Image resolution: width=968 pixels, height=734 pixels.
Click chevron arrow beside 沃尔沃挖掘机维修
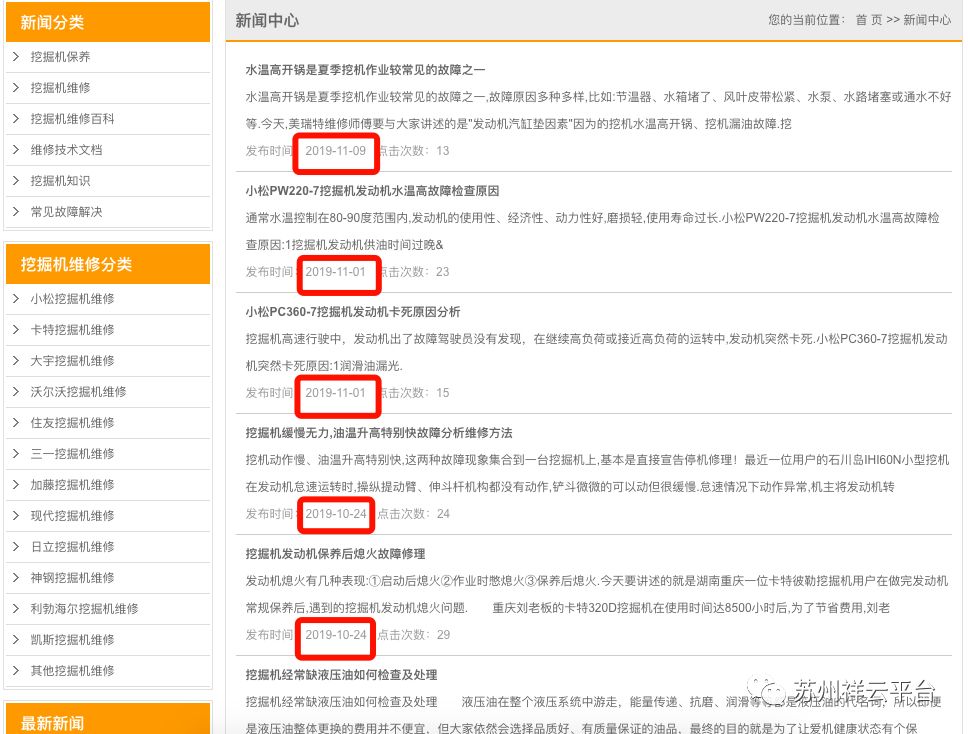[16, 391]
